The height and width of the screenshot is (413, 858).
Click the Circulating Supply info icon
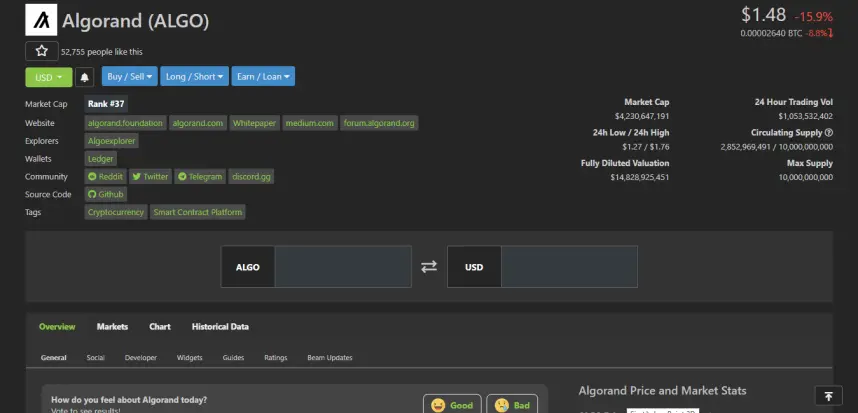(829, 132)
